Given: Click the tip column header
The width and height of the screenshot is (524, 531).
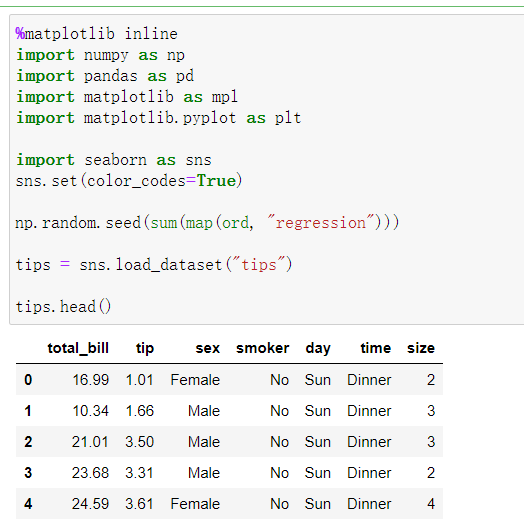Looking at the screenshot, I should tap(145, 348).
